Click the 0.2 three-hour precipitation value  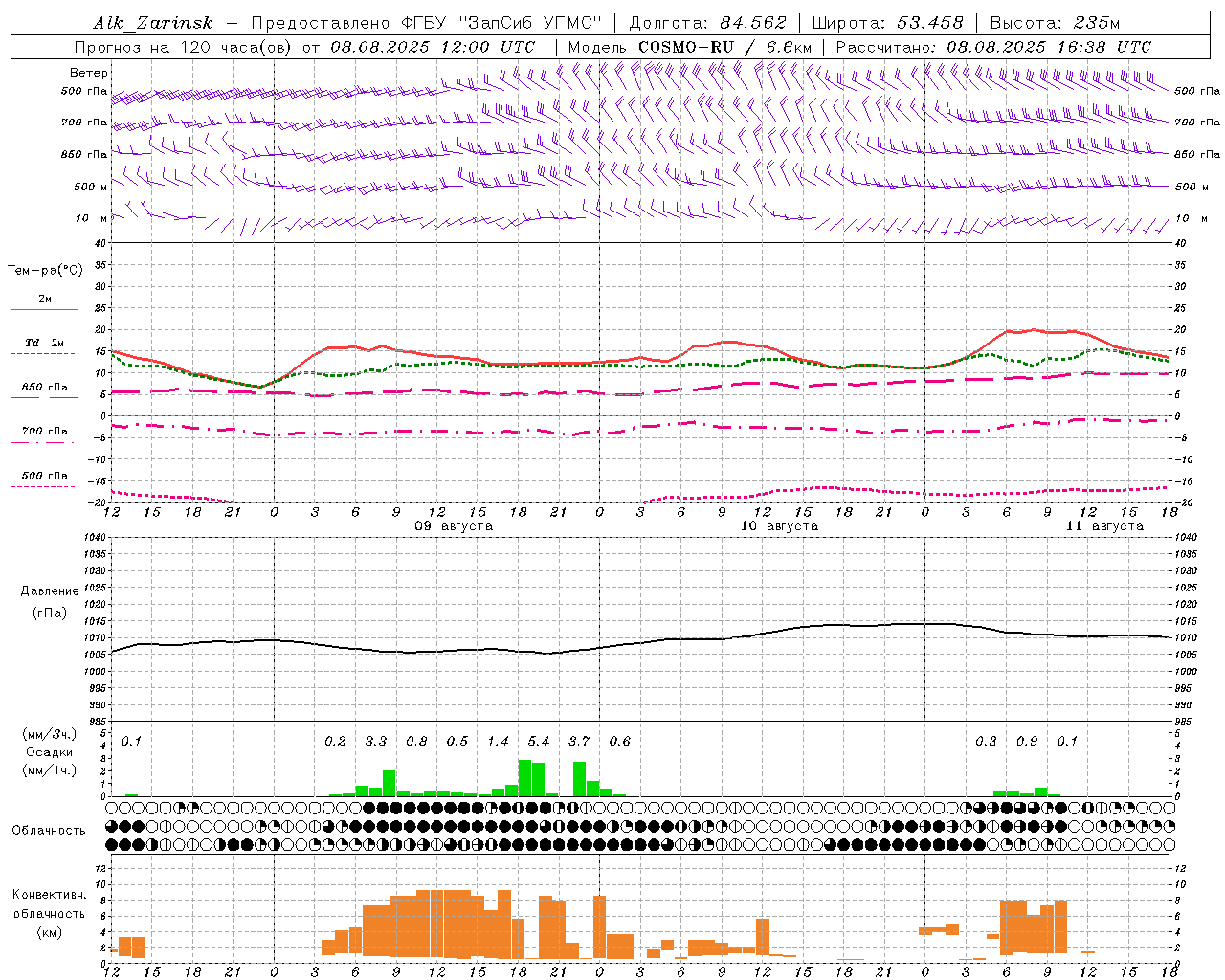point(335,742)
